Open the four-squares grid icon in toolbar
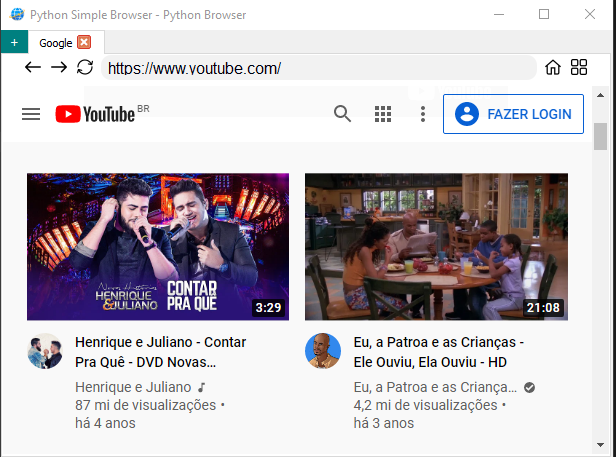This screenshot has width=616, height=457. coord(579,67)
